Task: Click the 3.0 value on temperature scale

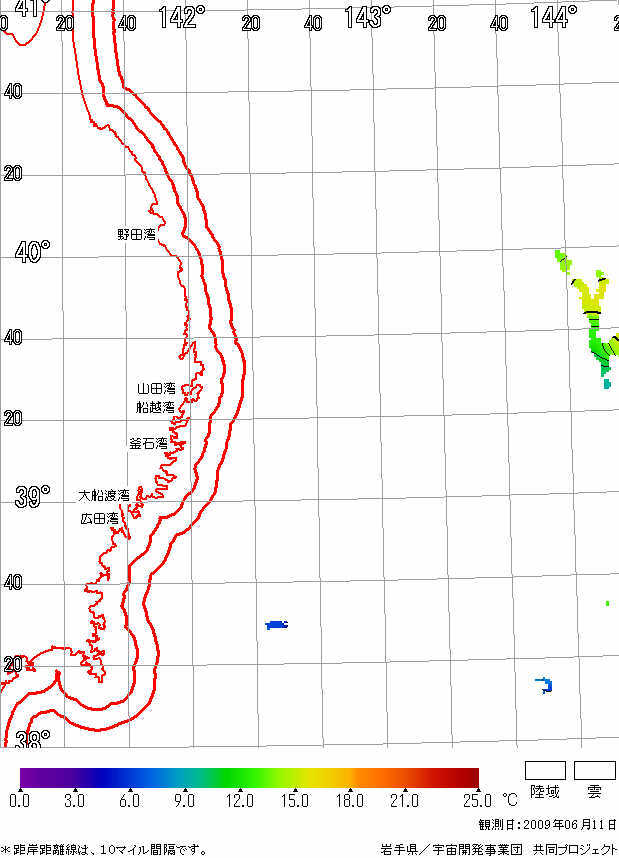Action: click(74, 801)
